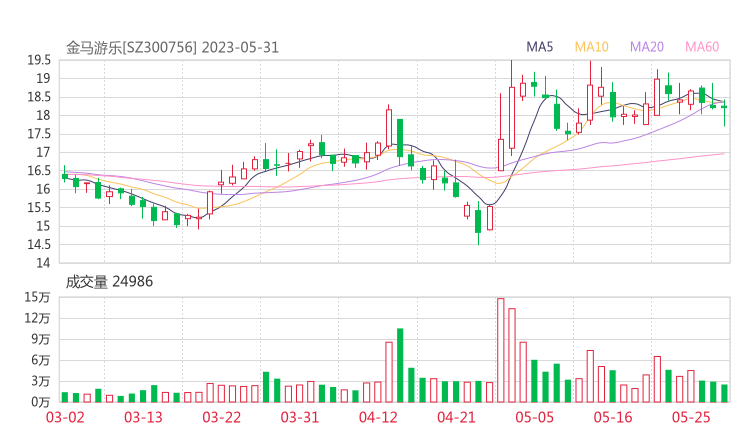Hide the MA20 line via its legend
The width and height of the screenshot is (740, 440).
646,47
